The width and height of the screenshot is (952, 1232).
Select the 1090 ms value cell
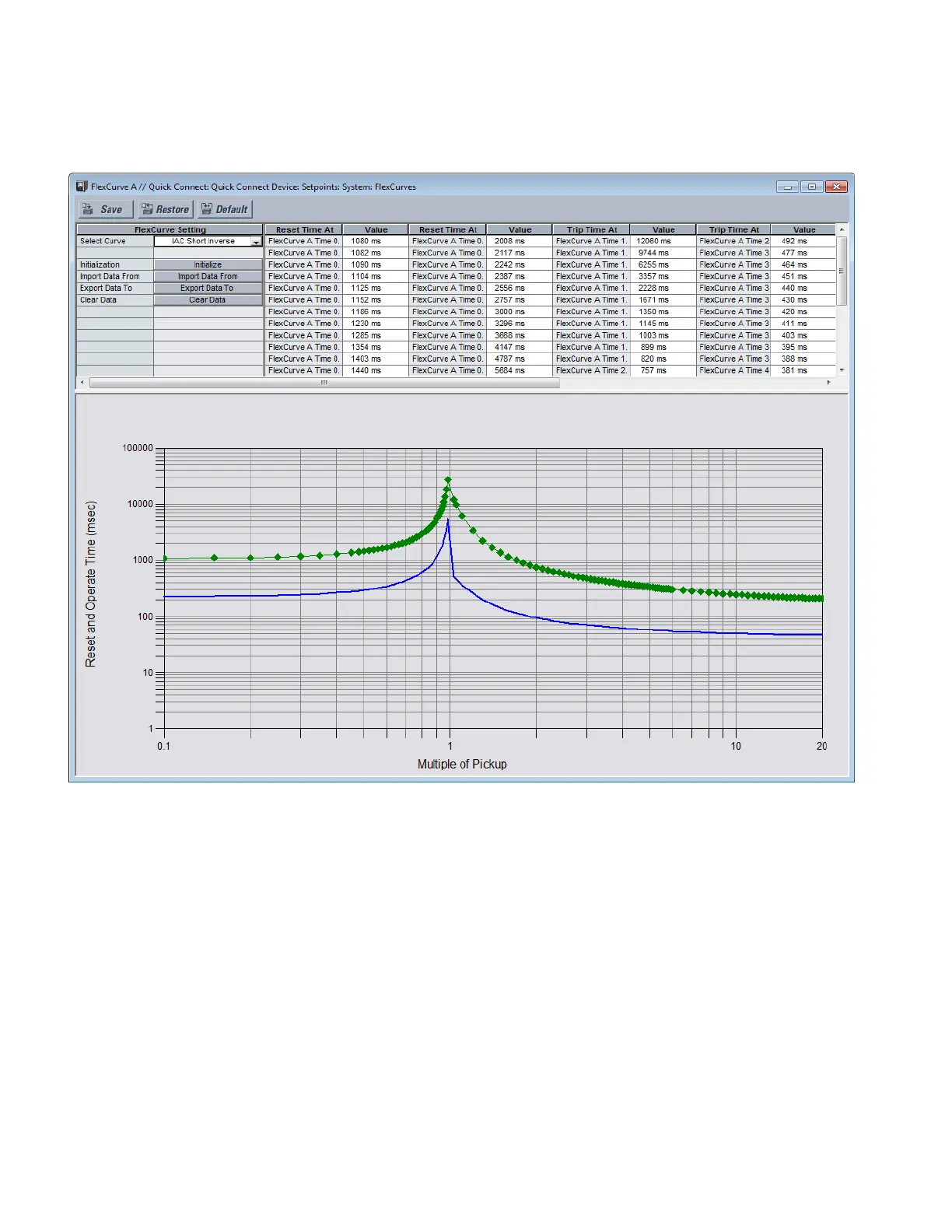tap(375, 264)
